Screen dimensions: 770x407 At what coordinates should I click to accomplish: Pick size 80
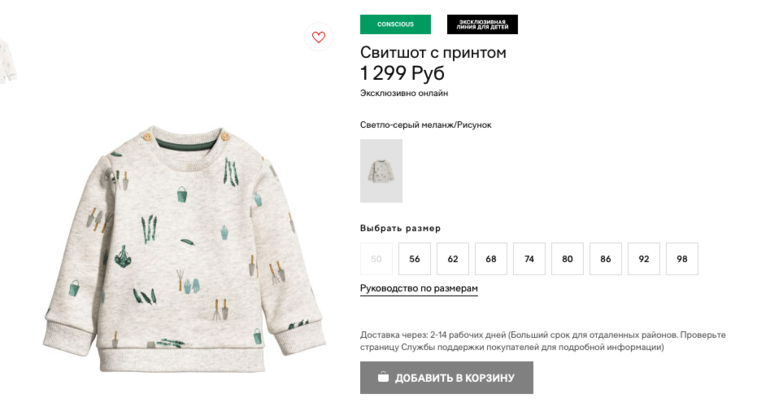567,259
